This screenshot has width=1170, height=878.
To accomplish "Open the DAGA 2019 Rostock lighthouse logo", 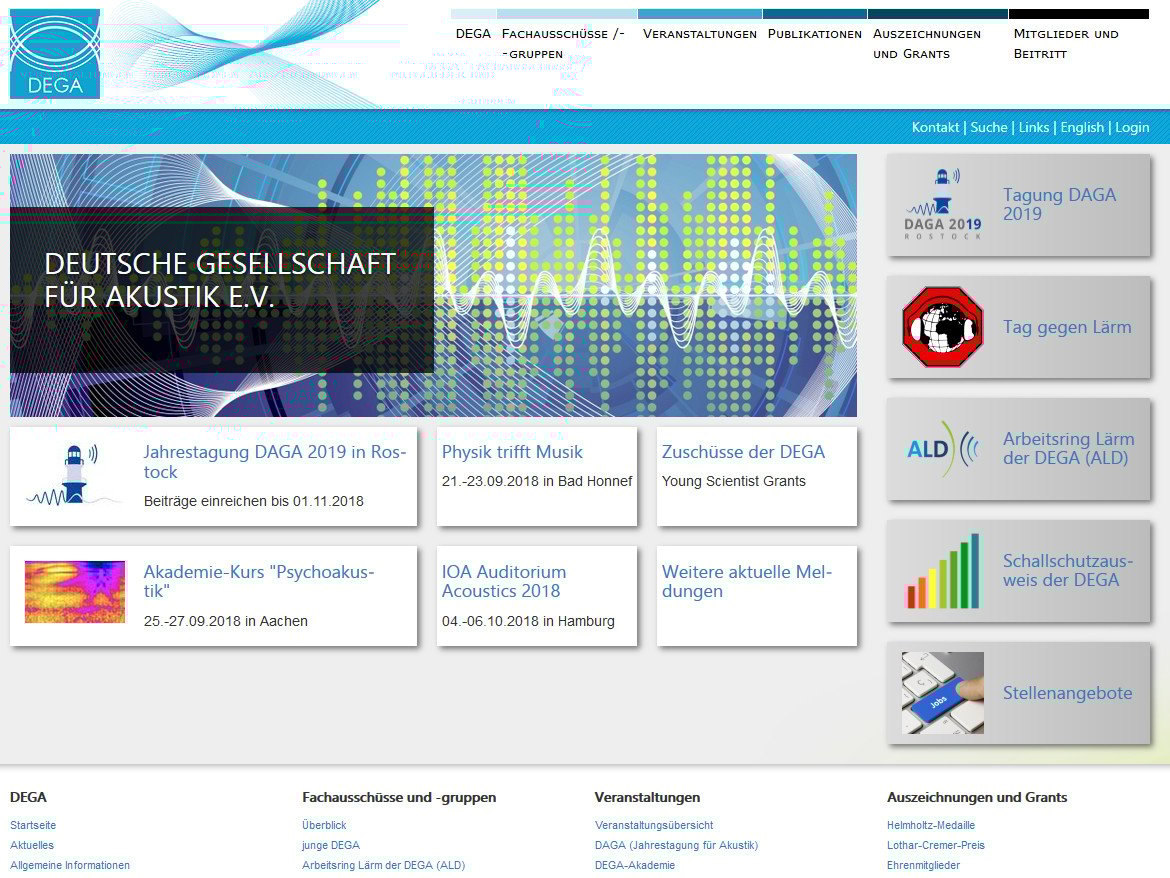I will point(942,204).
